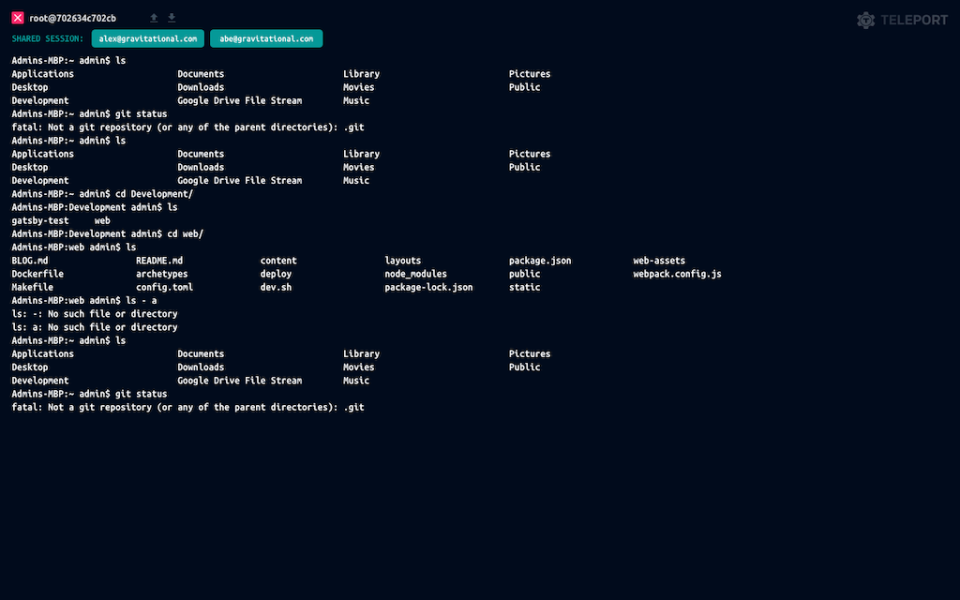Viewport: 960px width, 600px height.
Task: Click on node_modules in the directory listing
Action: point(415,274)
